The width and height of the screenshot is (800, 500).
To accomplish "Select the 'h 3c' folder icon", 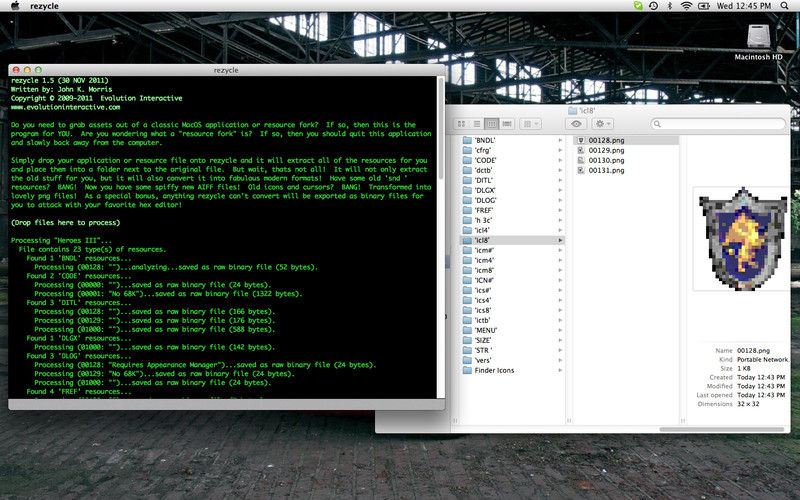I will [467, 220].
